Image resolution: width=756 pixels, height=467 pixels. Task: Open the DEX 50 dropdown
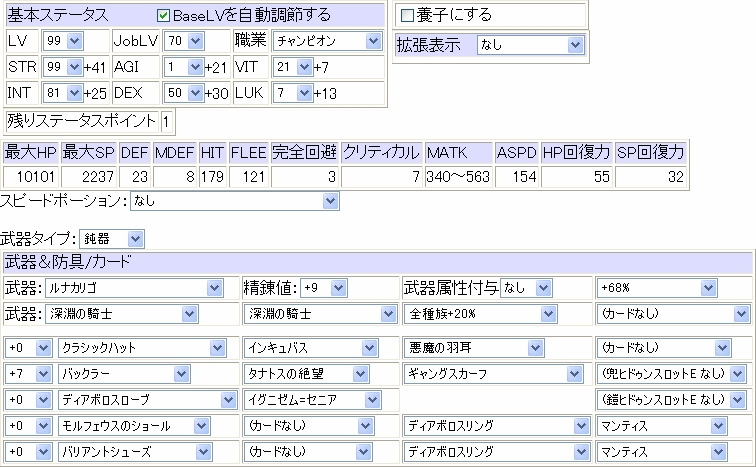coord(184,93)
